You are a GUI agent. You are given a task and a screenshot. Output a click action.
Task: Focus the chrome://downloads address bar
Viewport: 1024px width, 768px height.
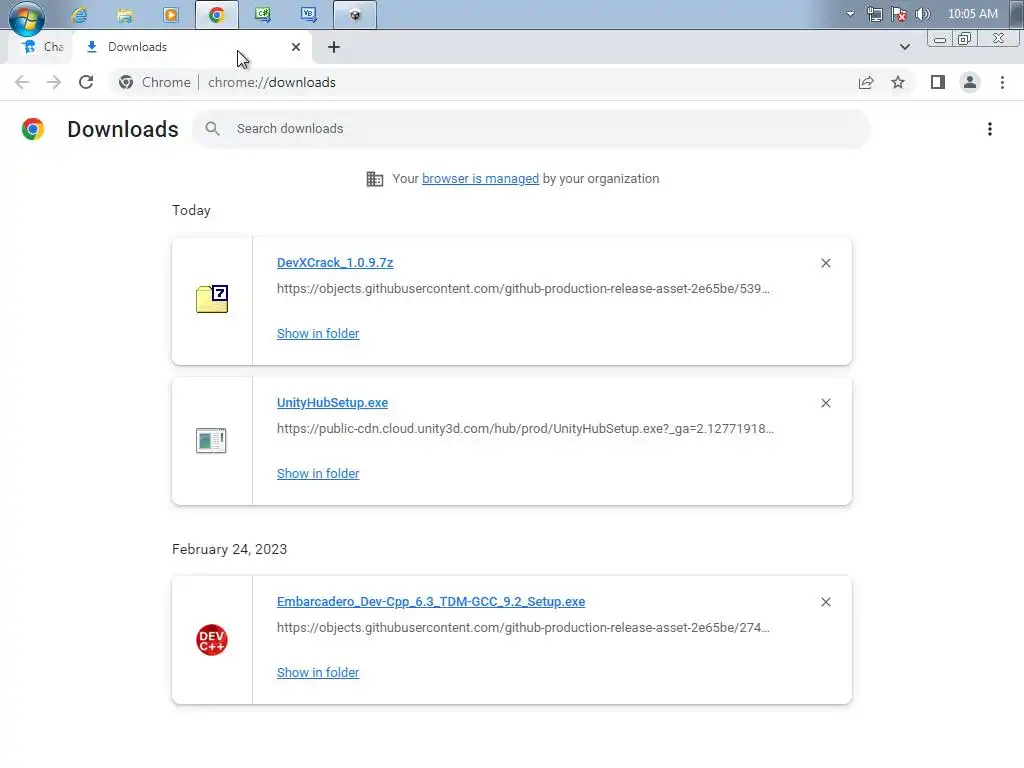272,82
